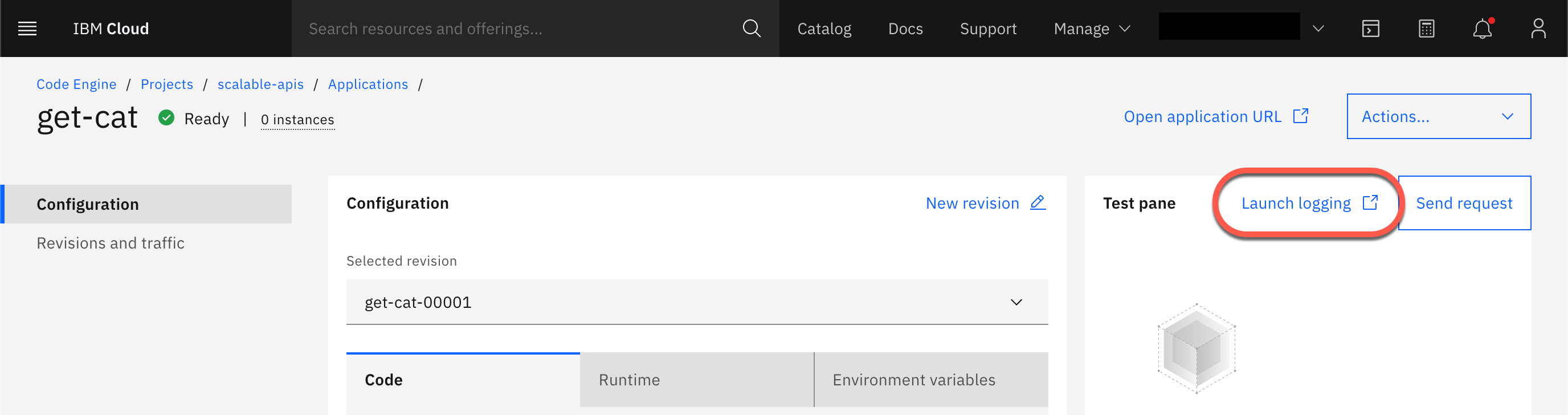Expand the Actions... dropdown
This screenshot has width=1568, height=415.
tap(1438, 116)
